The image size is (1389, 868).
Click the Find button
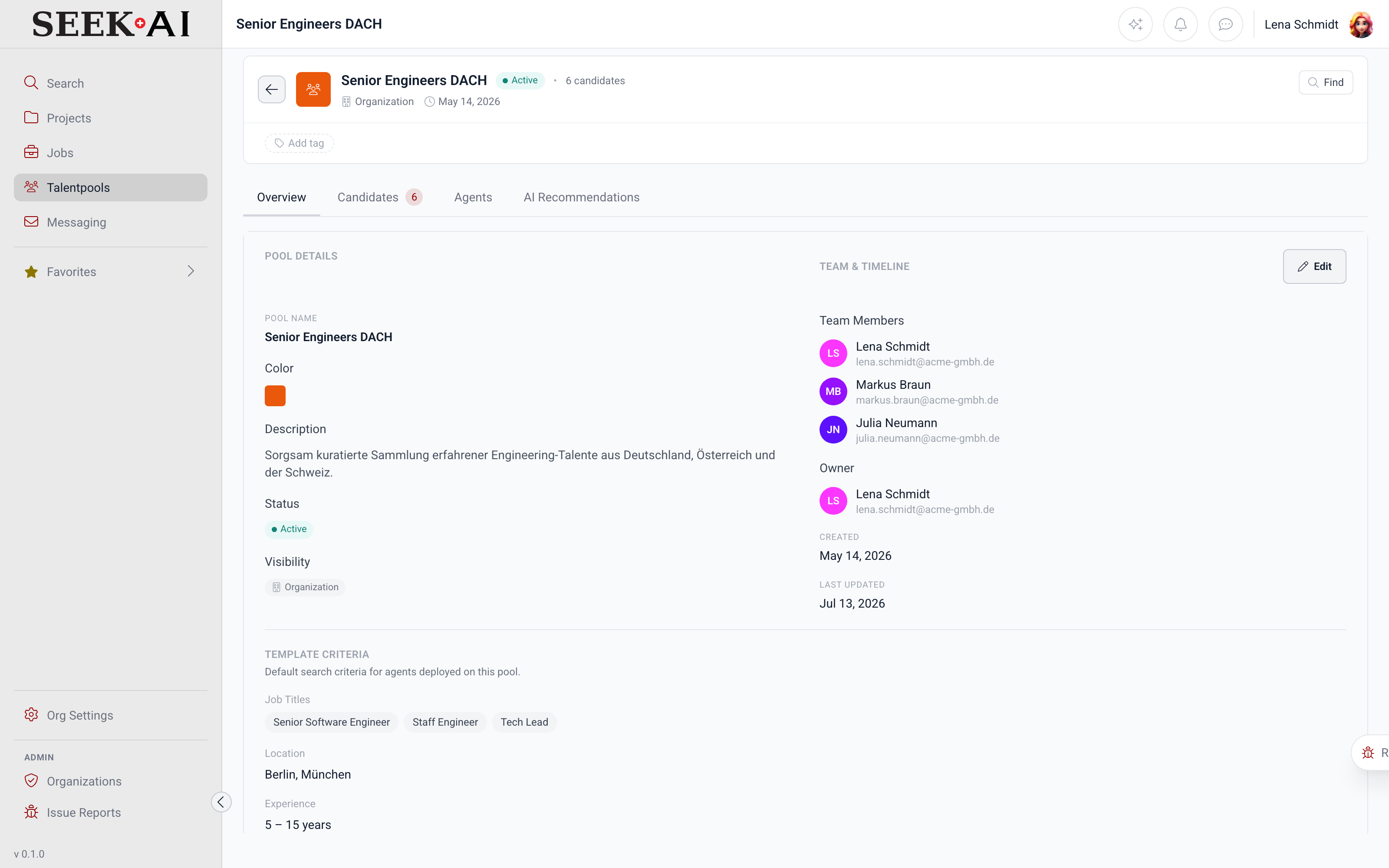[x=1325, y=82]
